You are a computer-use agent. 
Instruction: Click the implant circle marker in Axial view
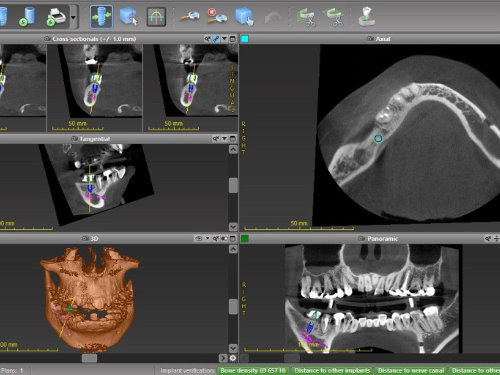378,139
